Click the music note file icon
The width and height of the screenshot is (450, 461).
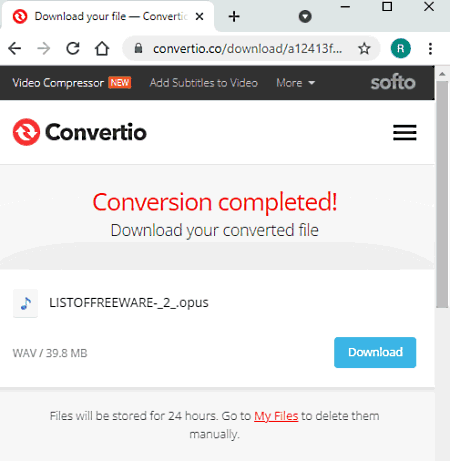[x=25, y=303]
